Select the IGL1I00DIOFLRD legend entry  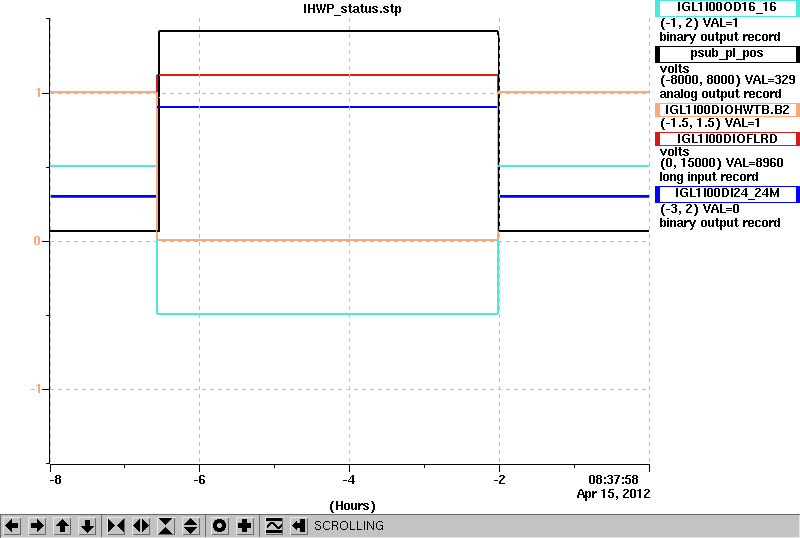[x=727, y=139]
